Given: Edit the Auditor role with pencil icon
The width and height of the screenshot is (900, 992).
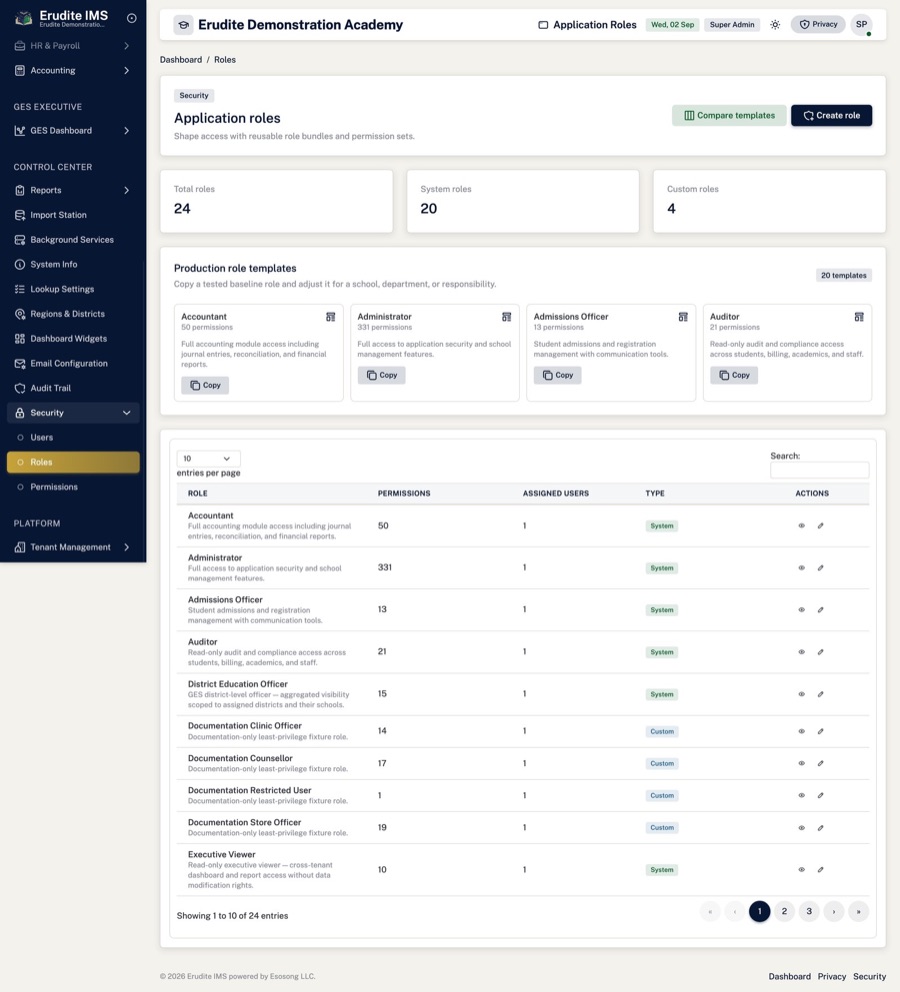Looking at the screenshot, I should [x=820, y=652].
